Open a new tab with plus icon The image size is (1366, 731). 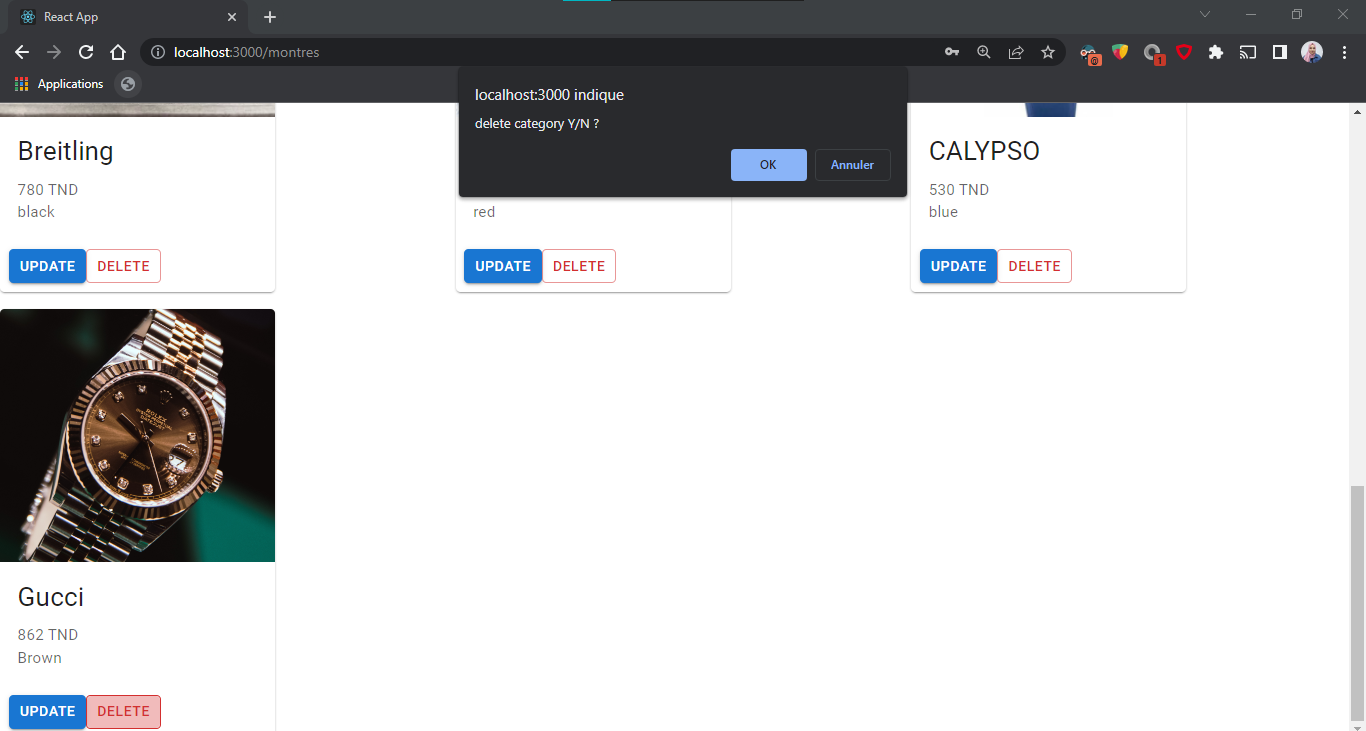click(270, 17)
